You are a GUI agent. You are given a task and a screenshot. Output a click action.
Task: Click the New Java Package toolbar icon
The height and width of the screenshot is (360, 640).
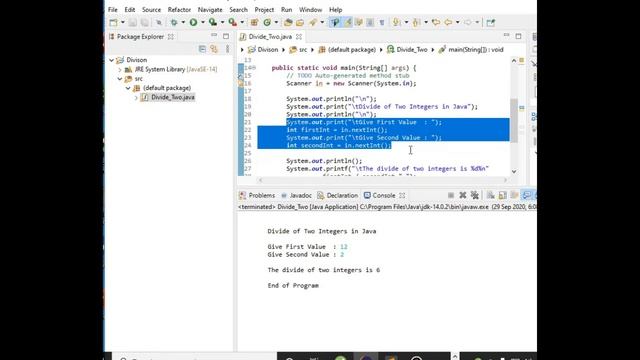pyautogui.click(x=254, y=22)
